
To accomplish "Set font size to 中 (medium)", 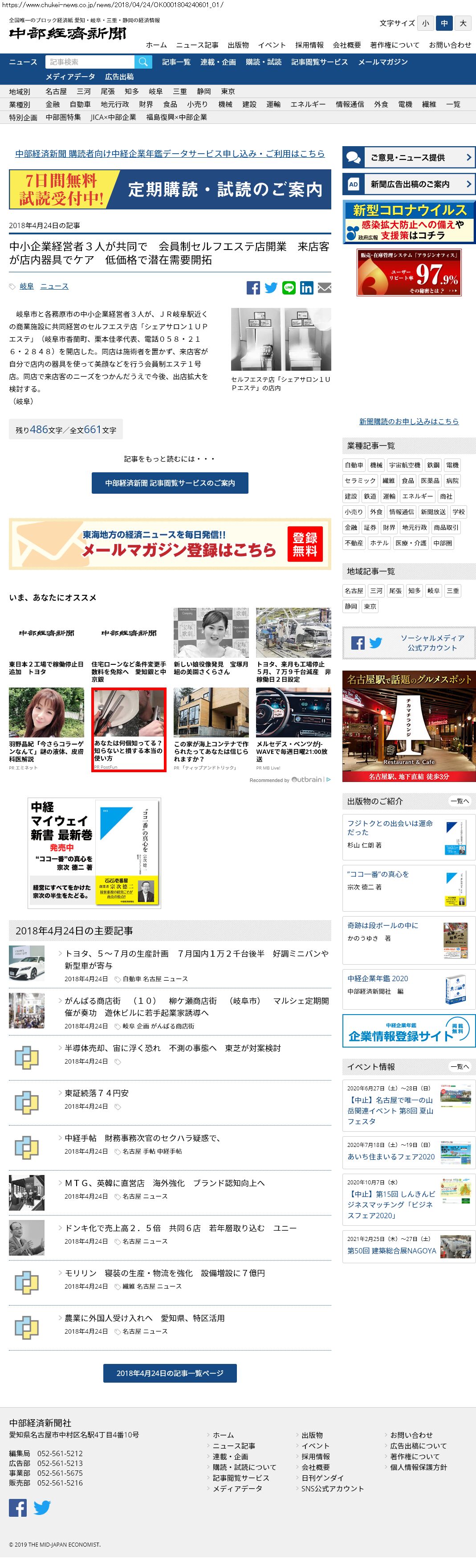I will (444, 23).
